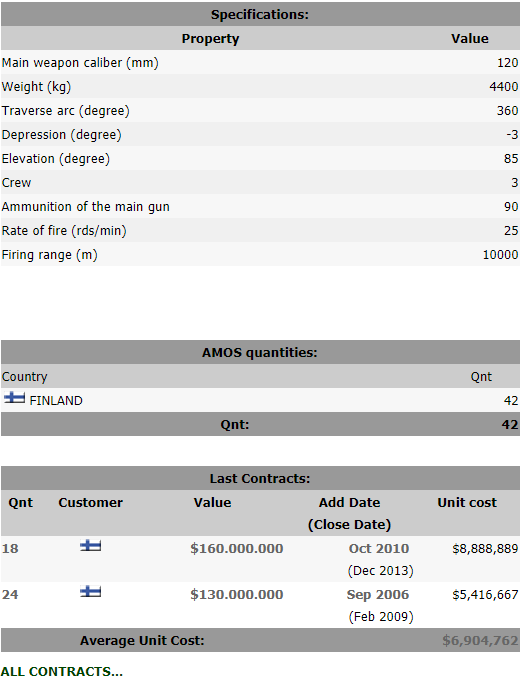Click quantity 24 in contracts table

(x=10, y=595)
